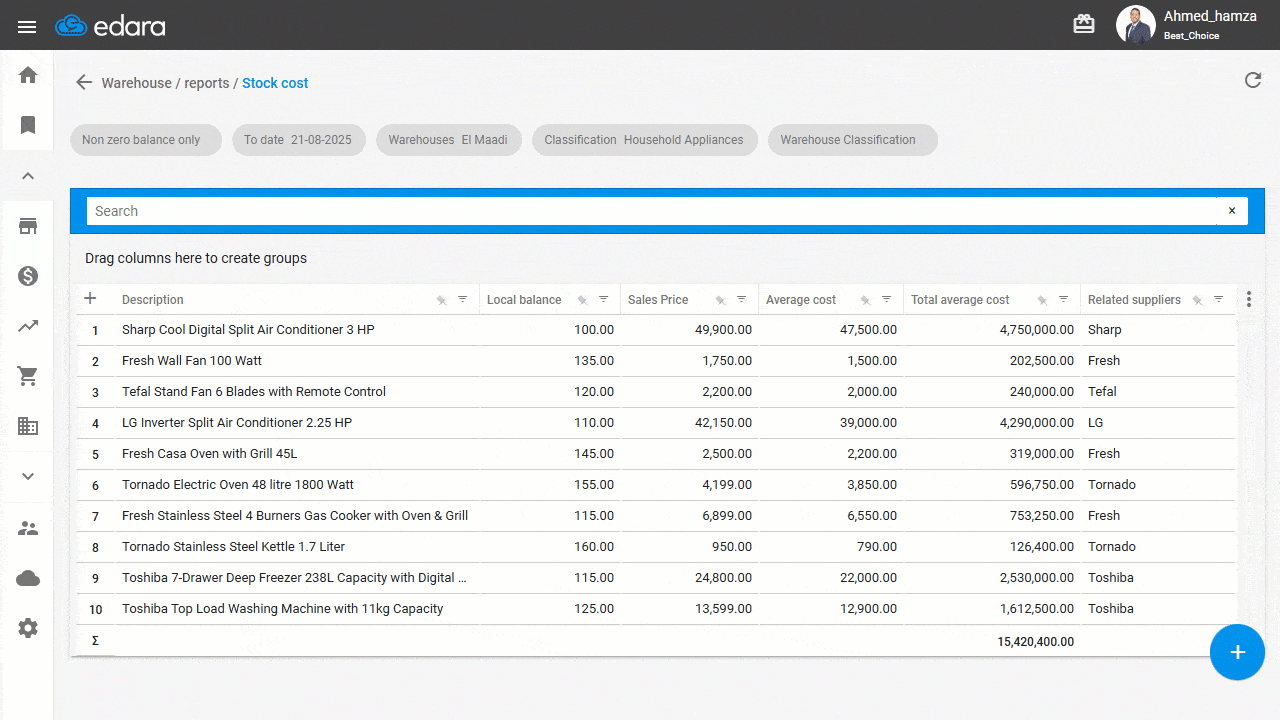Pin the Description column
This screenshot has width=1280, height=720.
pos(441,300)
